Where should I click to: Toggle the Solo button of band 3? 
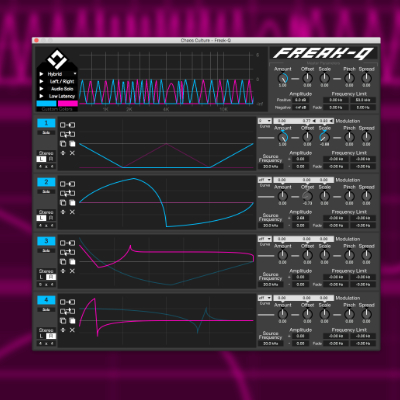coord(46,251)
